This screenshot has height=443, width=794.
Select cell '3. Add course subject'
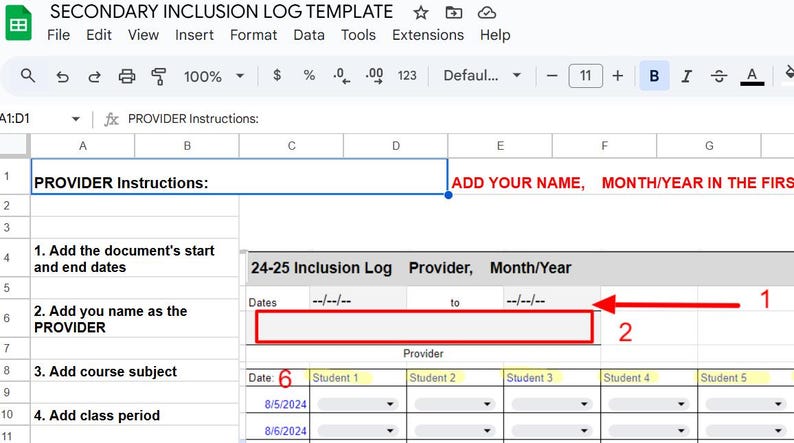134,371
